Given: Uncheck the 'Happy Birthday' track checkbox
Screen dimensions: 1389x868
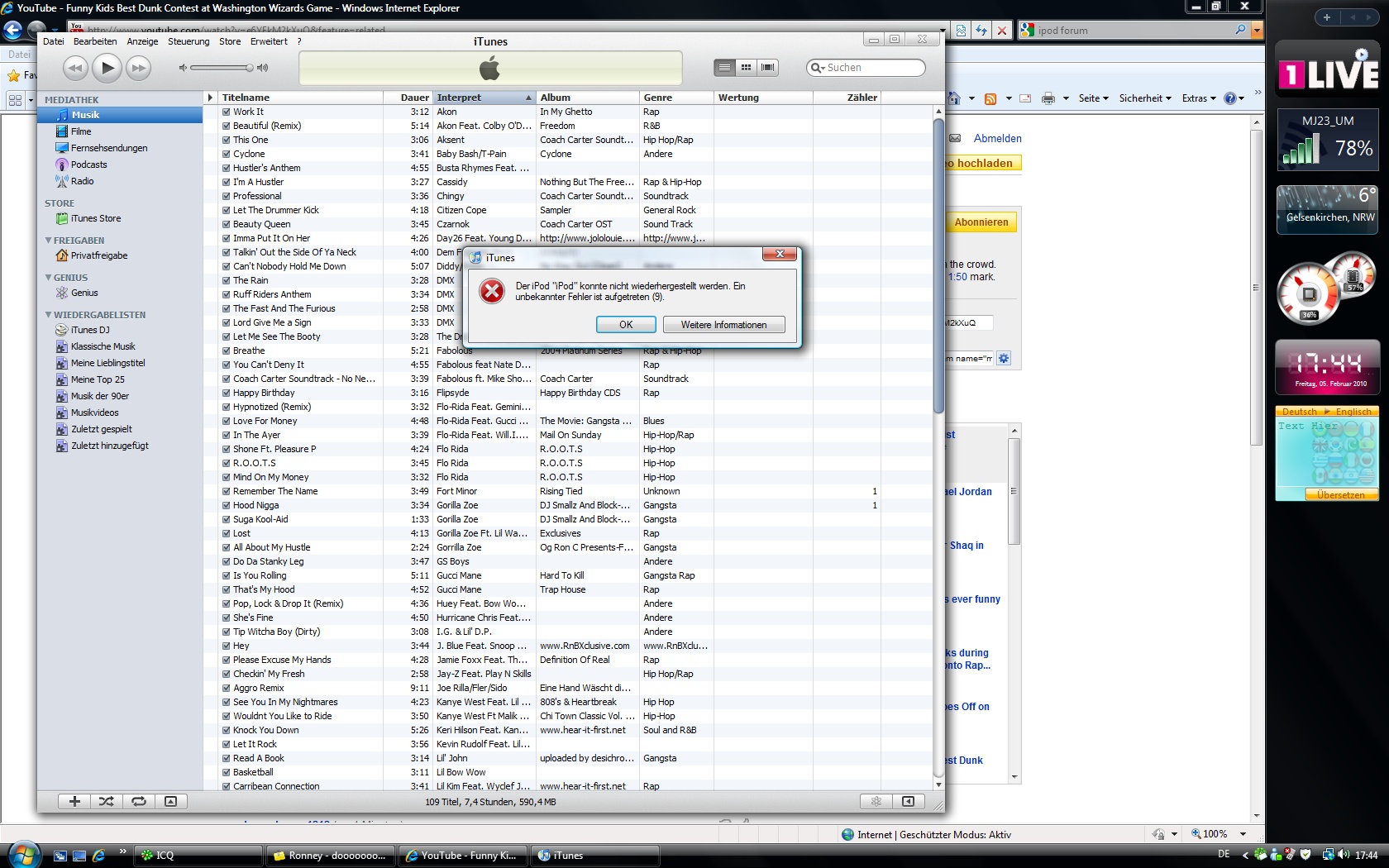Looking at the screenshot, I should tap(227, 393).
